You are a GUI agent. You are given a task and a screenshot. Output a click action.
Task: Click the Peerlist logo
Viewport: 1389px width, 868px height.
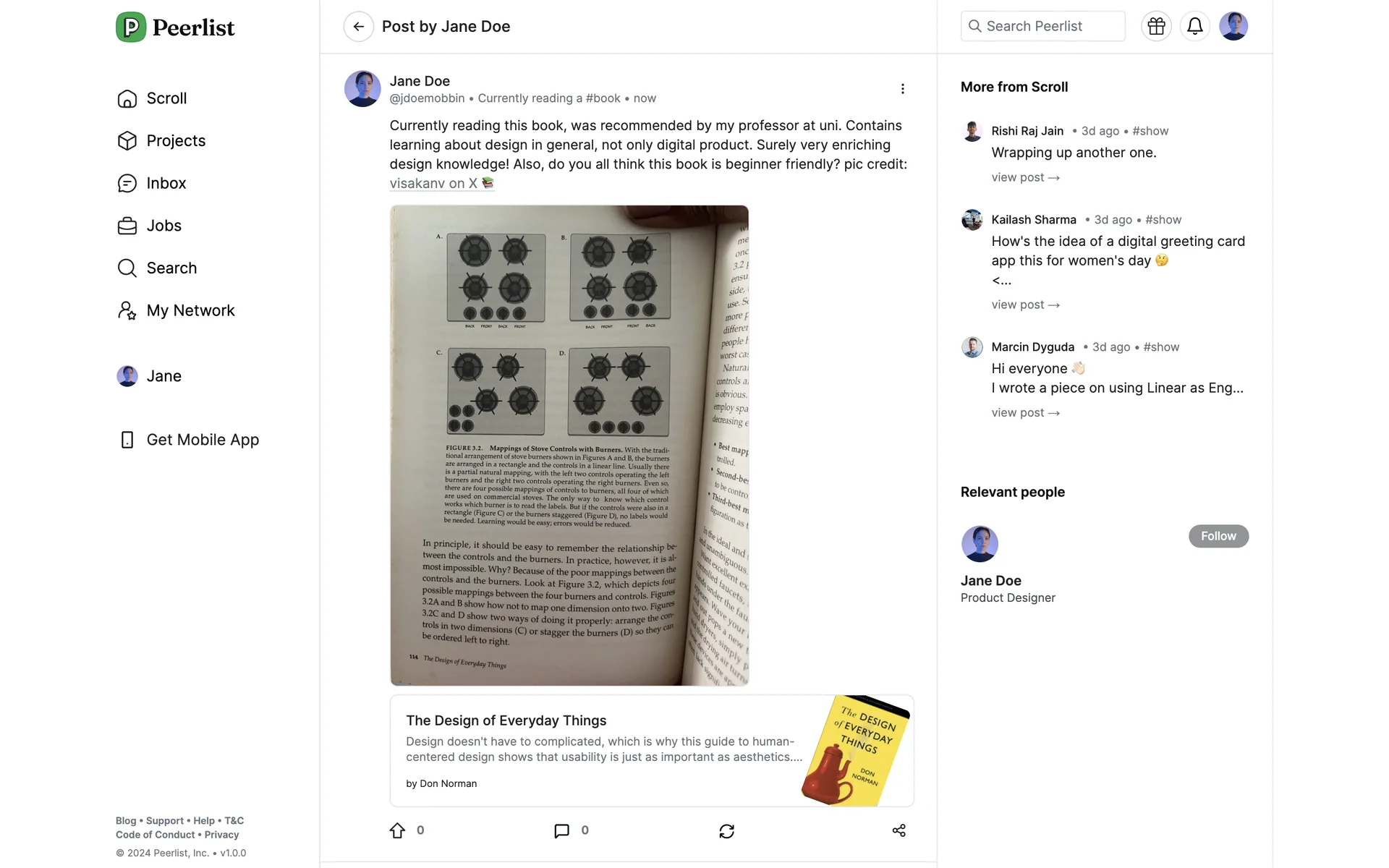click(175, 27)
